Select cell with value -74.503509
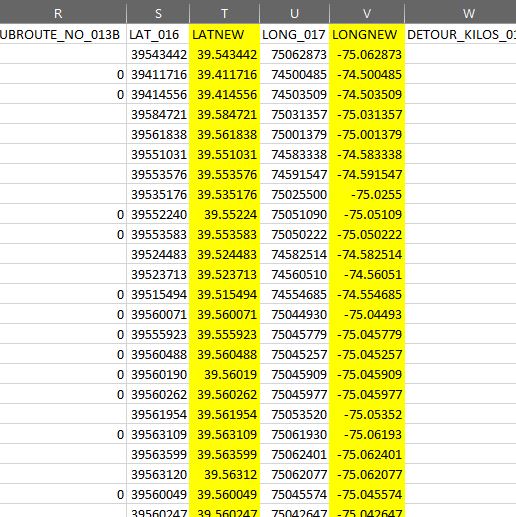Viewport: 516px width, 517px height. click(367, 94)
